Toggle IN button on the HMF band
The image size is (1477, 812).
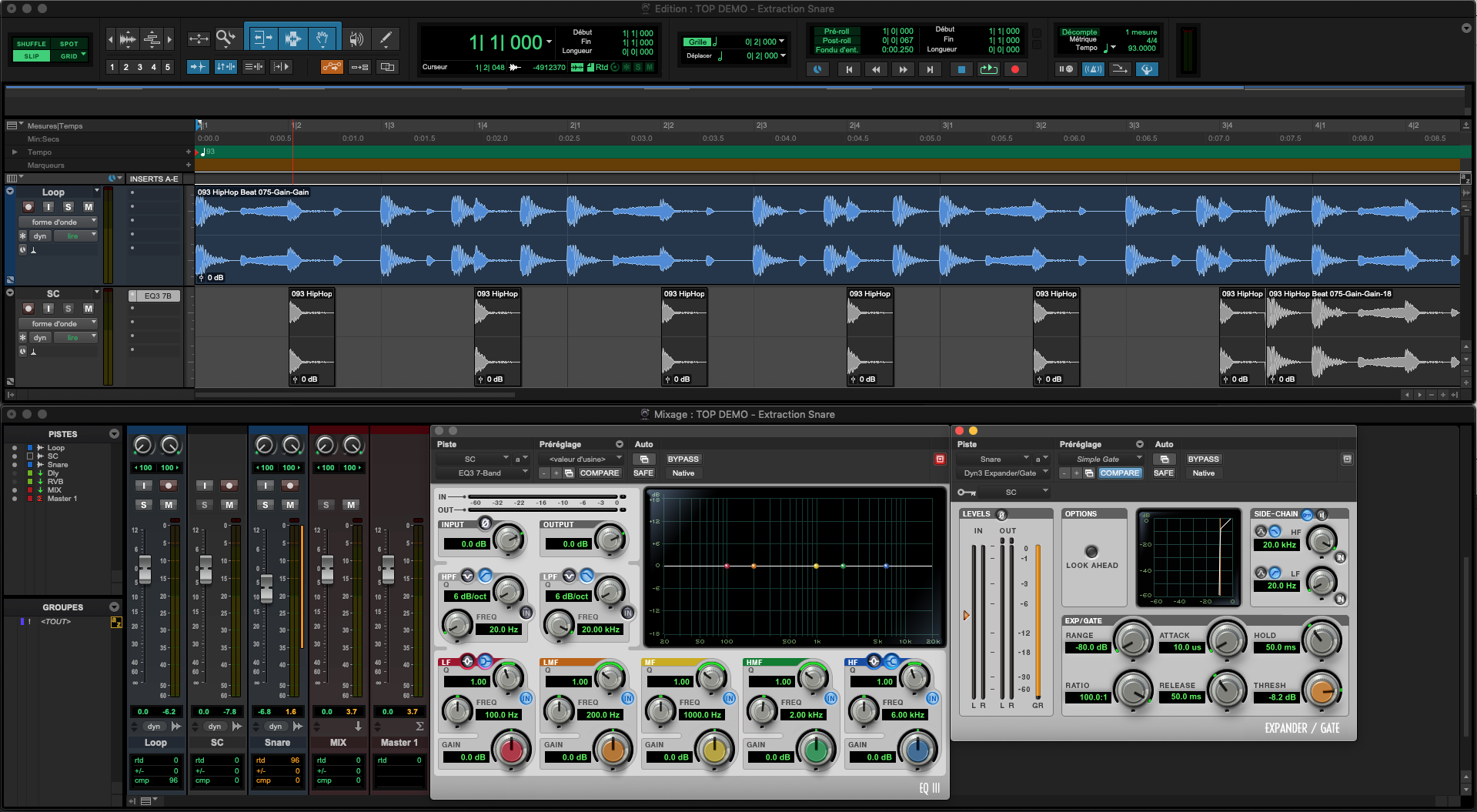click(831, 698)
